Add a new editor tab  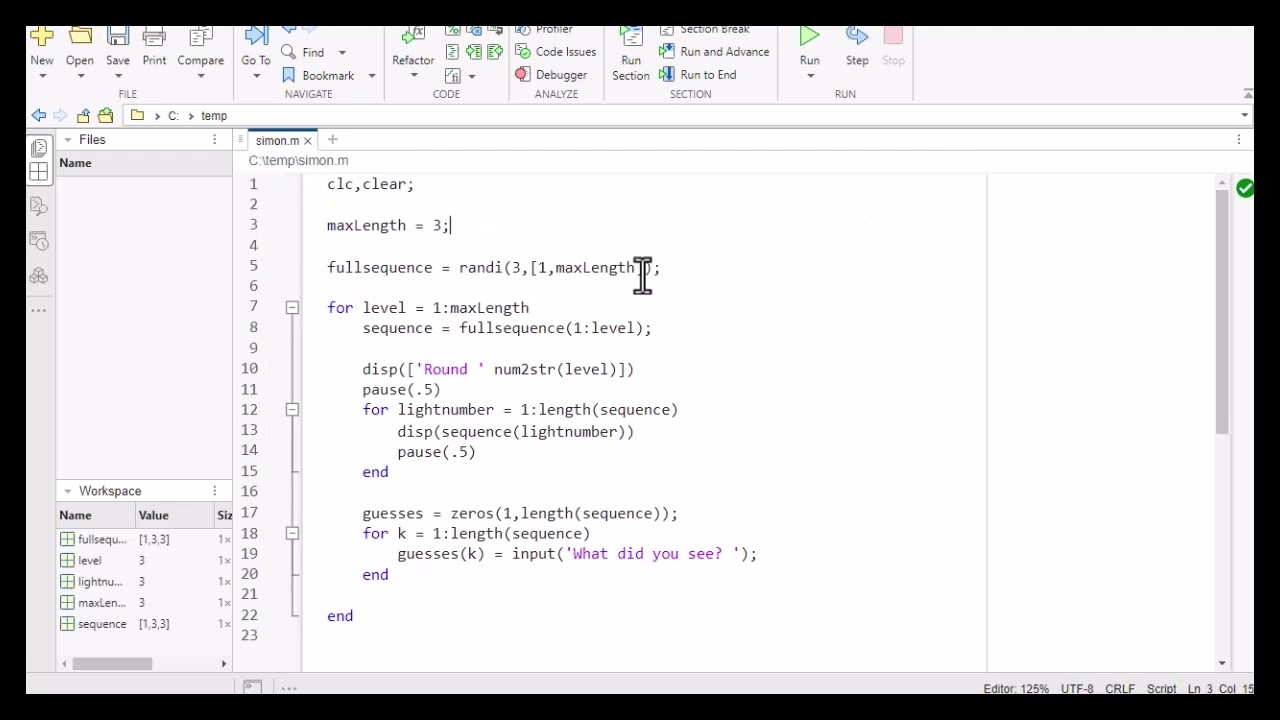[333, 140]
